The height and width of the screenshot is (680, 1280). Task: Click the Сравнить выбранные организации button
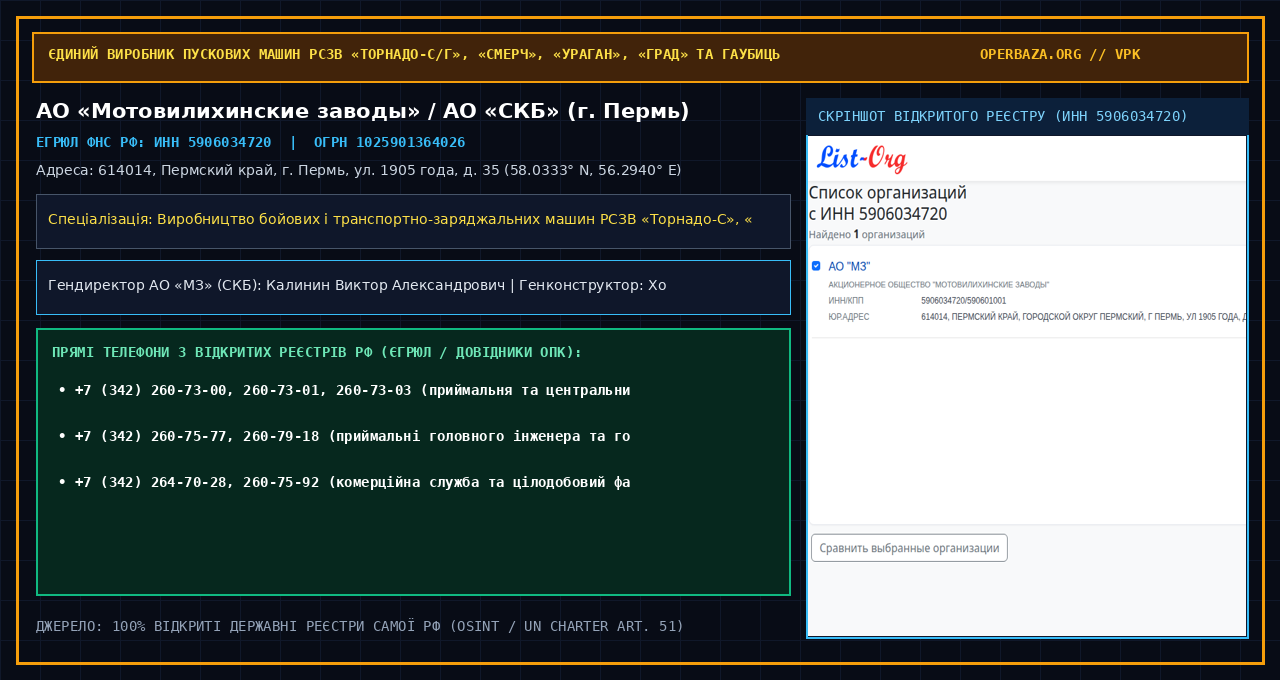coord(909,548)
